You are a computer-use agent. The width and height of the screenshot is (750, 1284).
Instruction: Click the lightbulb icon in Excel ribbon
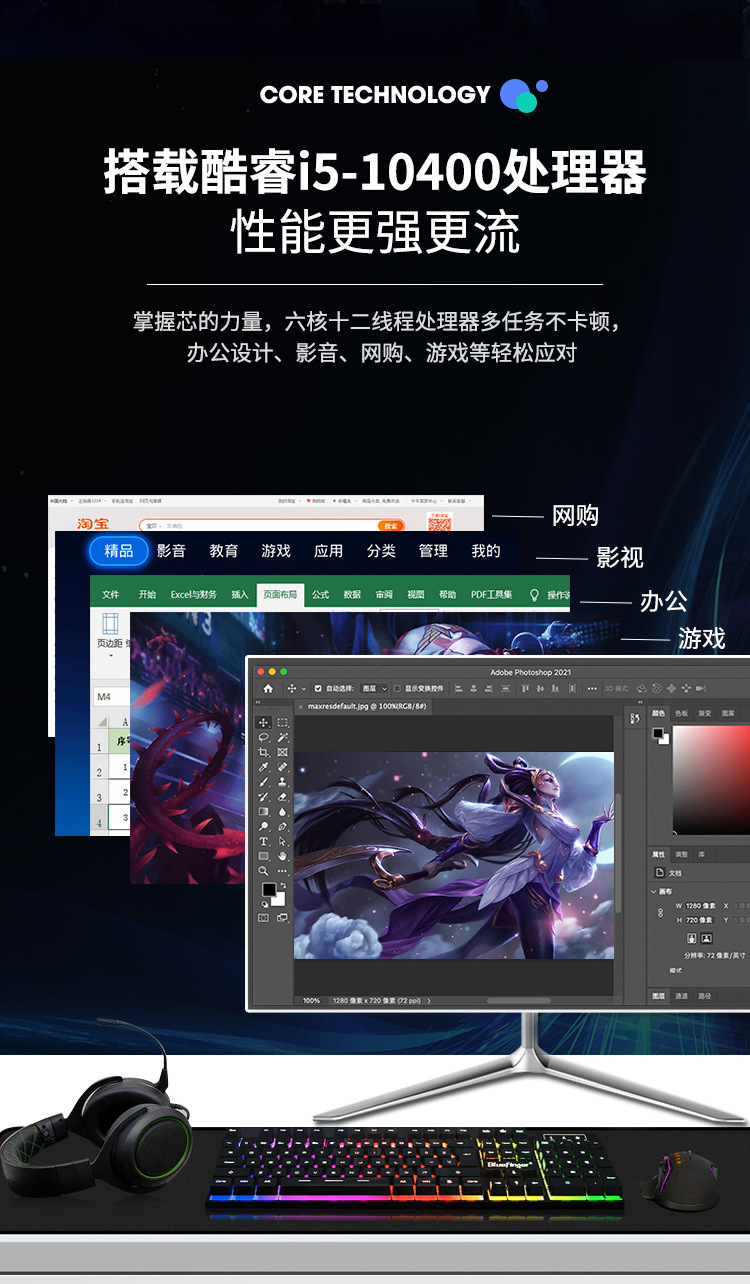tap(534, 594)
